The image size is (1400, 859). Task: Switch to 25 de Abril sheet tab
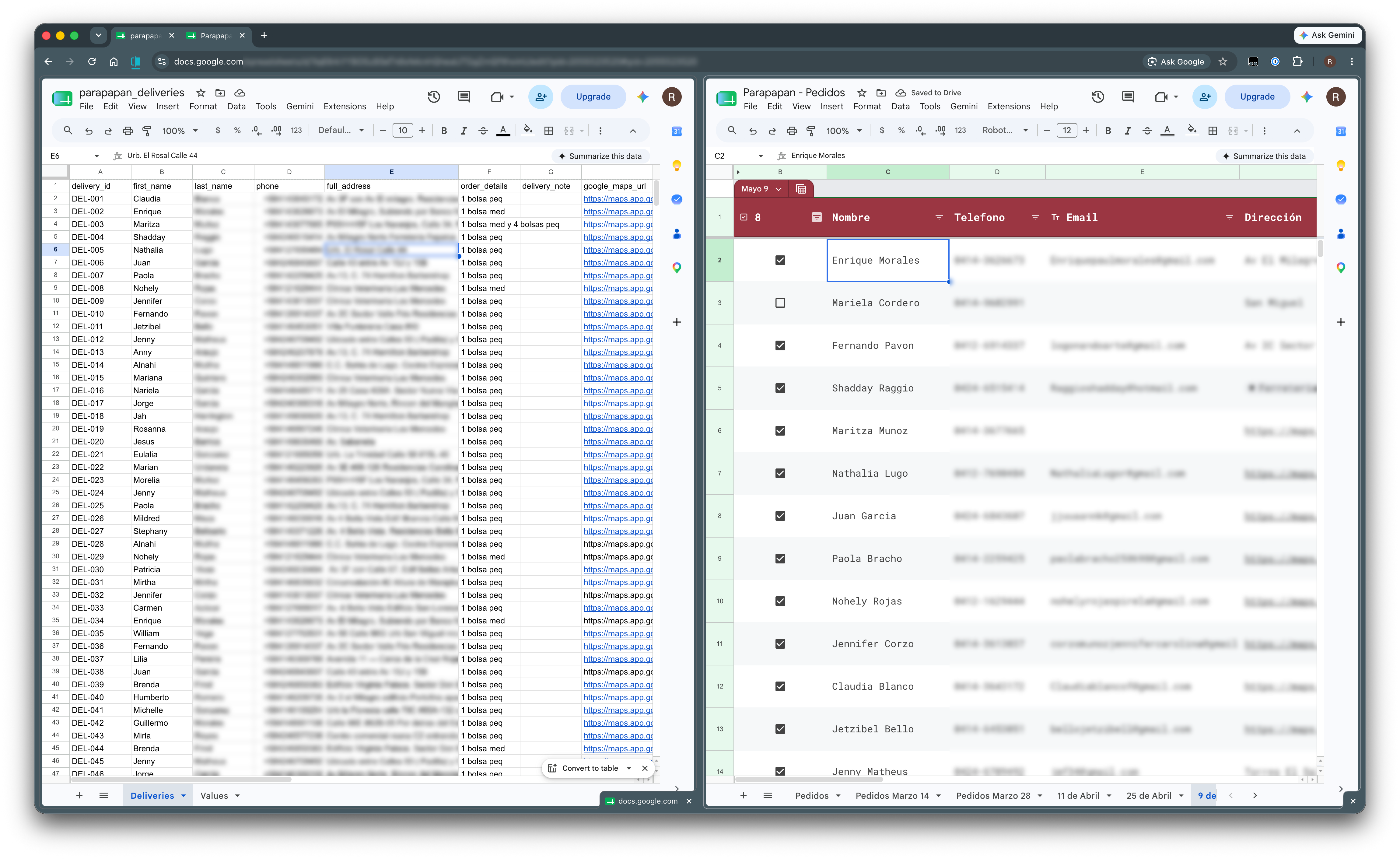(1149, 796)
